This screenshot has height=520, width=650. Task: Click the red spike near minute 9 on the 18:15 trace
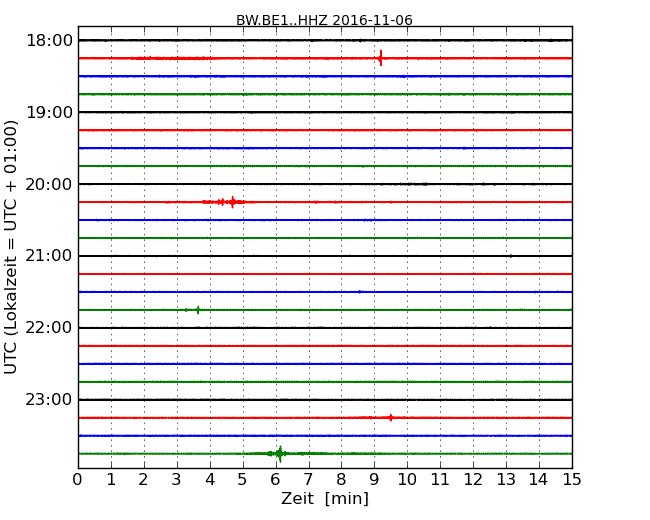(x=381, y=58)
